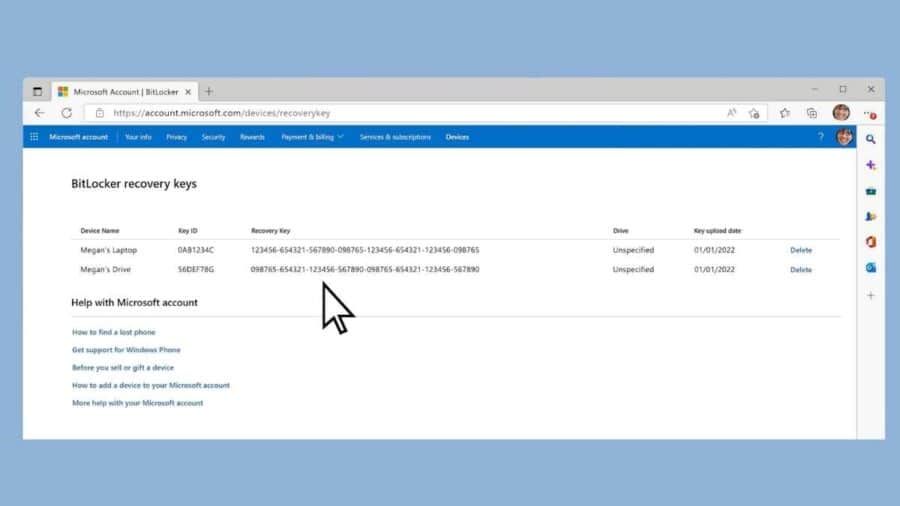View site info via the lock icon
Viewport: 900px width, 506px height.
pyautogui.click(x=100, y=113)
